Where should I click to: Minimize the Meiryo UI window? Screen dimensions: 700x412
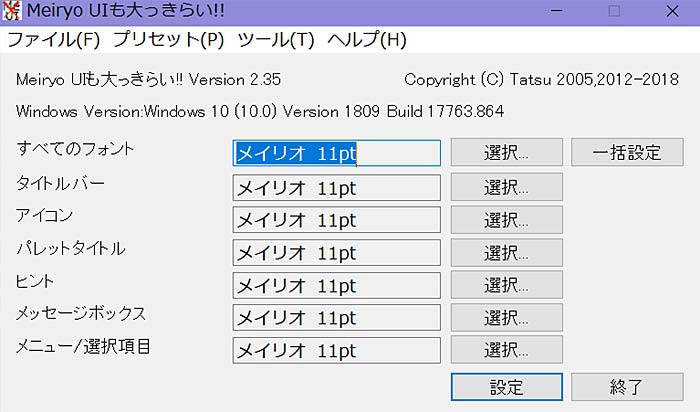coord(556,11)
